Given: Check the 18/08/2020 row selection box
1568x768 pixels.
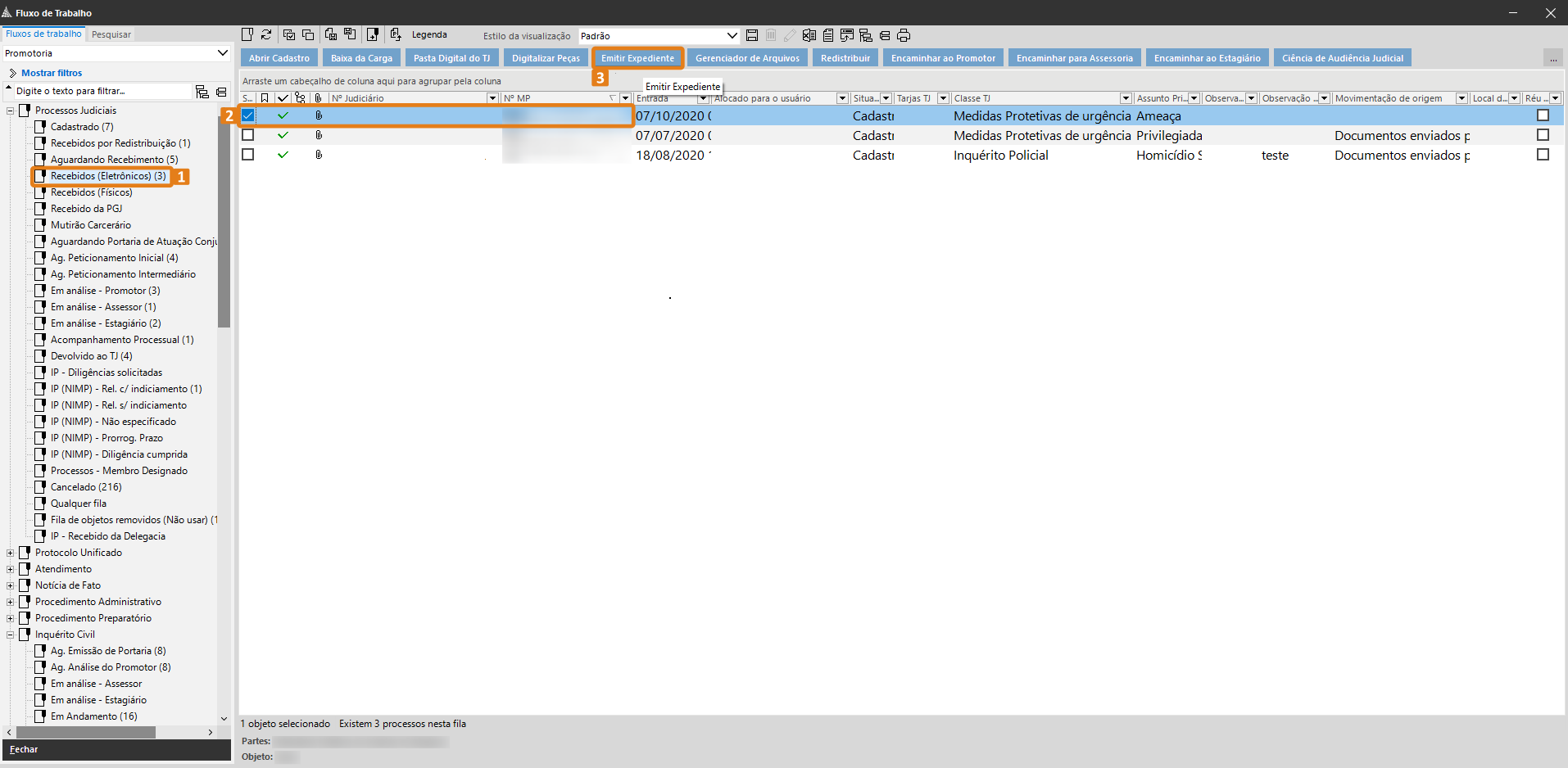Looking at the screenshot, I should tap(248, 155).
